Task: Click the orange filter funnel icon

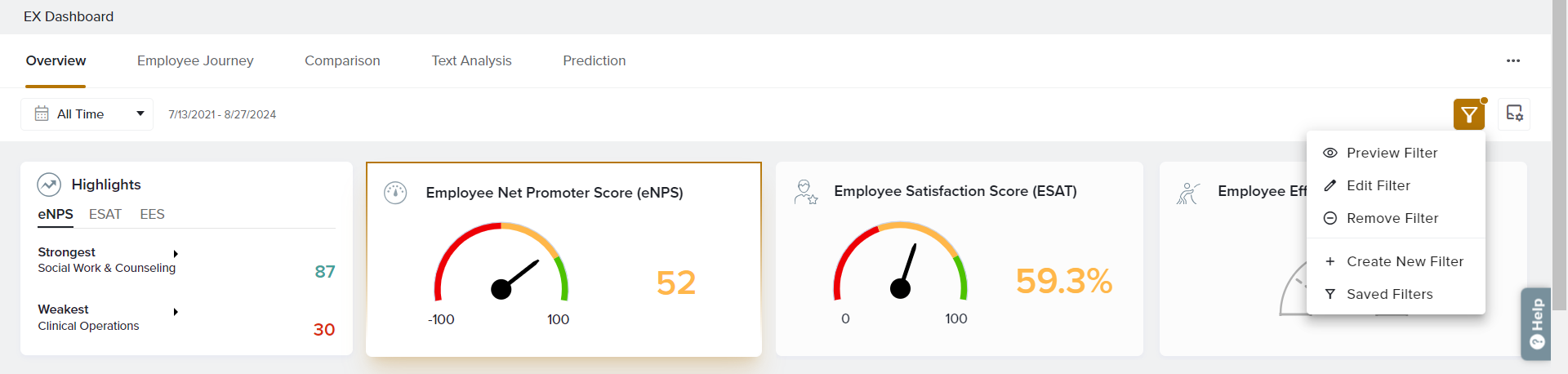Action: (x=1468, y=114)
